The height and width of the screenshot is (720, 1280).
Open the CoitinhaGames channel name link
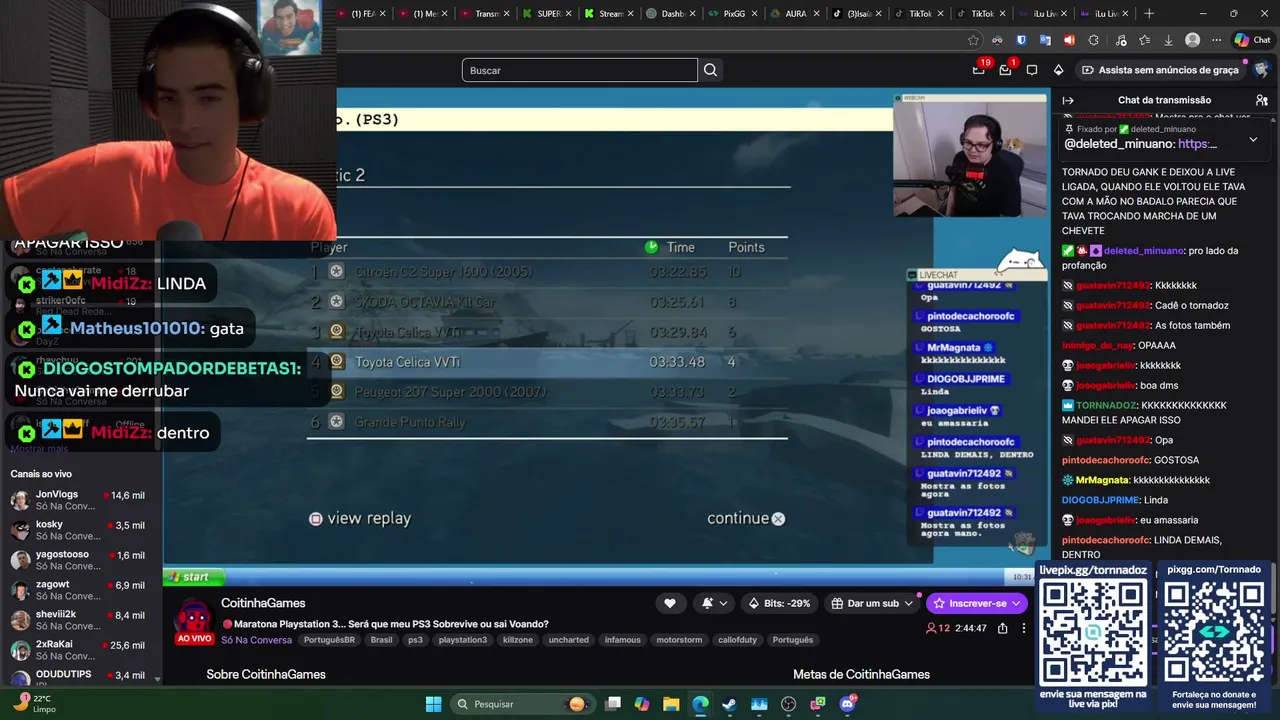(263, 603)
